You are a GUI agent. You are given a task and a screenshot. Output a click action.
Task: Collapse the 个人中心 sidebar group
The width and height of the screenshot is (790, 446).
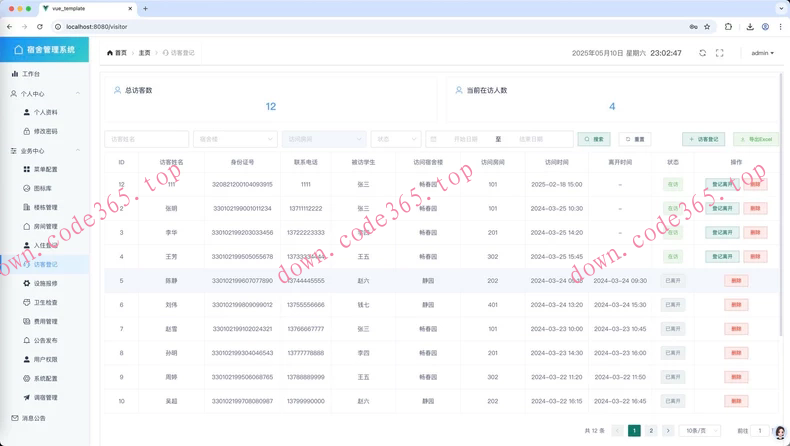pos(78,94)
